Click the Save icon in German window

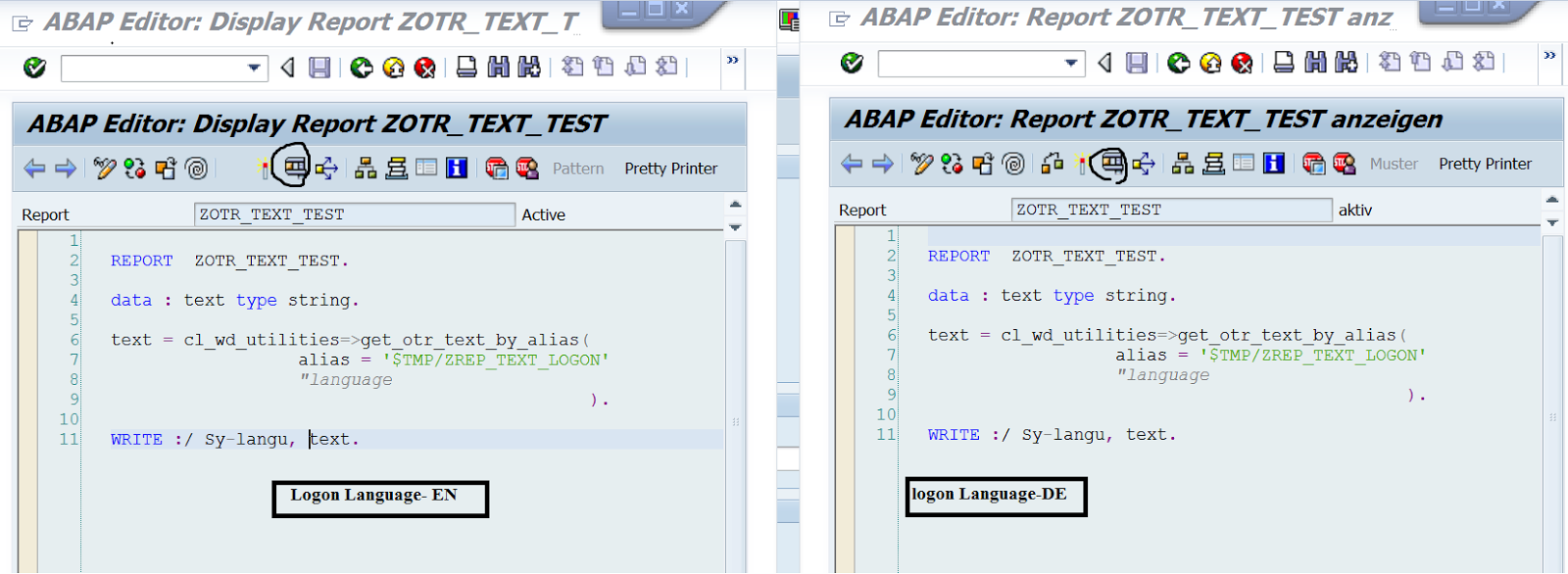(x=1137, y=63)
